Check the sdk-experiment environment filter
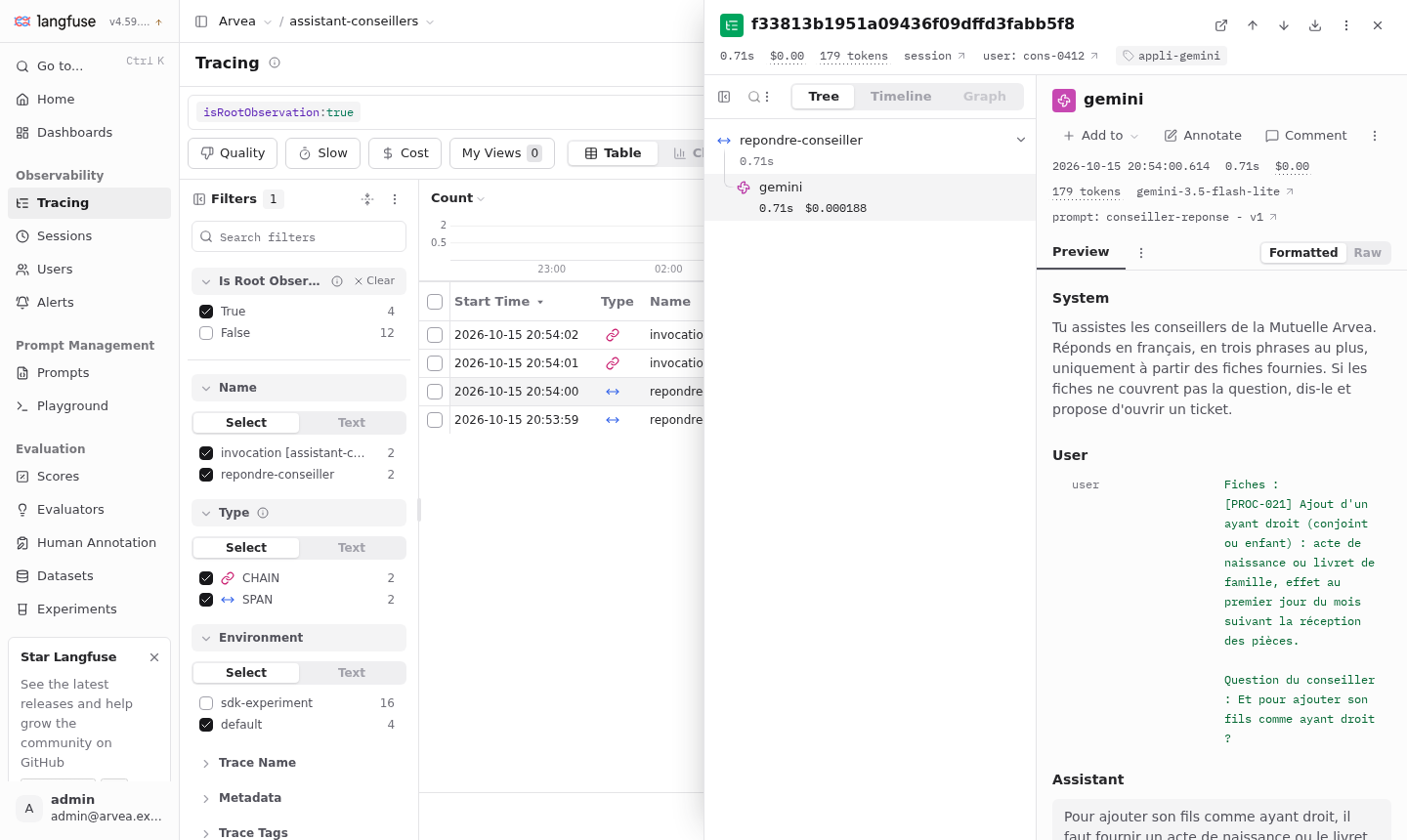This screenshot has height=840, width=1407. 206,703
